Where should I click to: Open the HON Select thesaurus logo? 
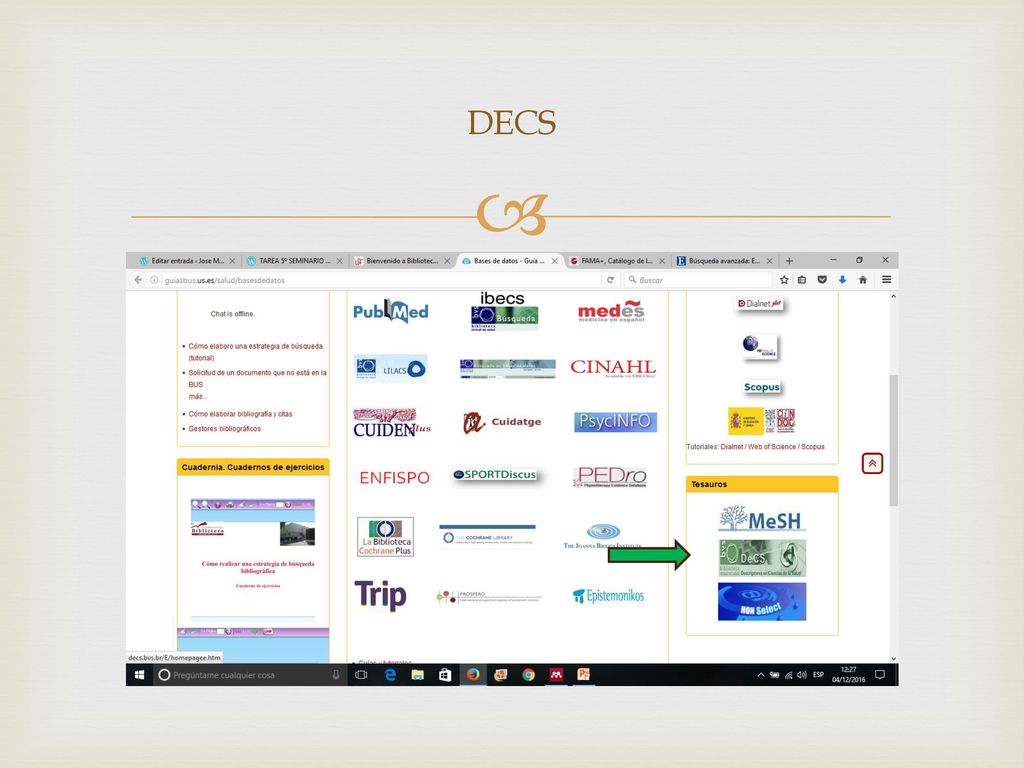click(x=762, y=601)
